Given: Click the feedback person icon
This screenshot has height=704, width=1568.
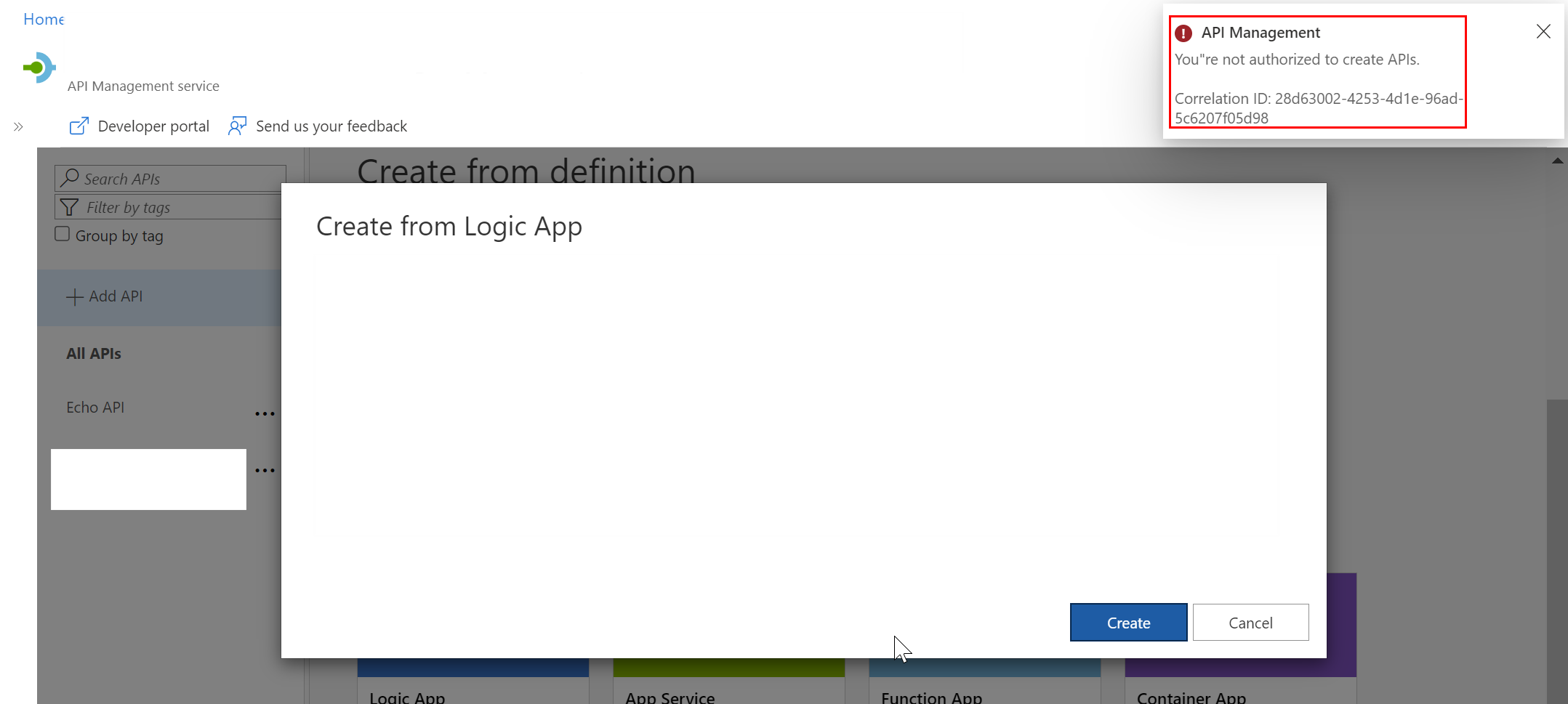Looking at the screenshot, I should point(237,126).
